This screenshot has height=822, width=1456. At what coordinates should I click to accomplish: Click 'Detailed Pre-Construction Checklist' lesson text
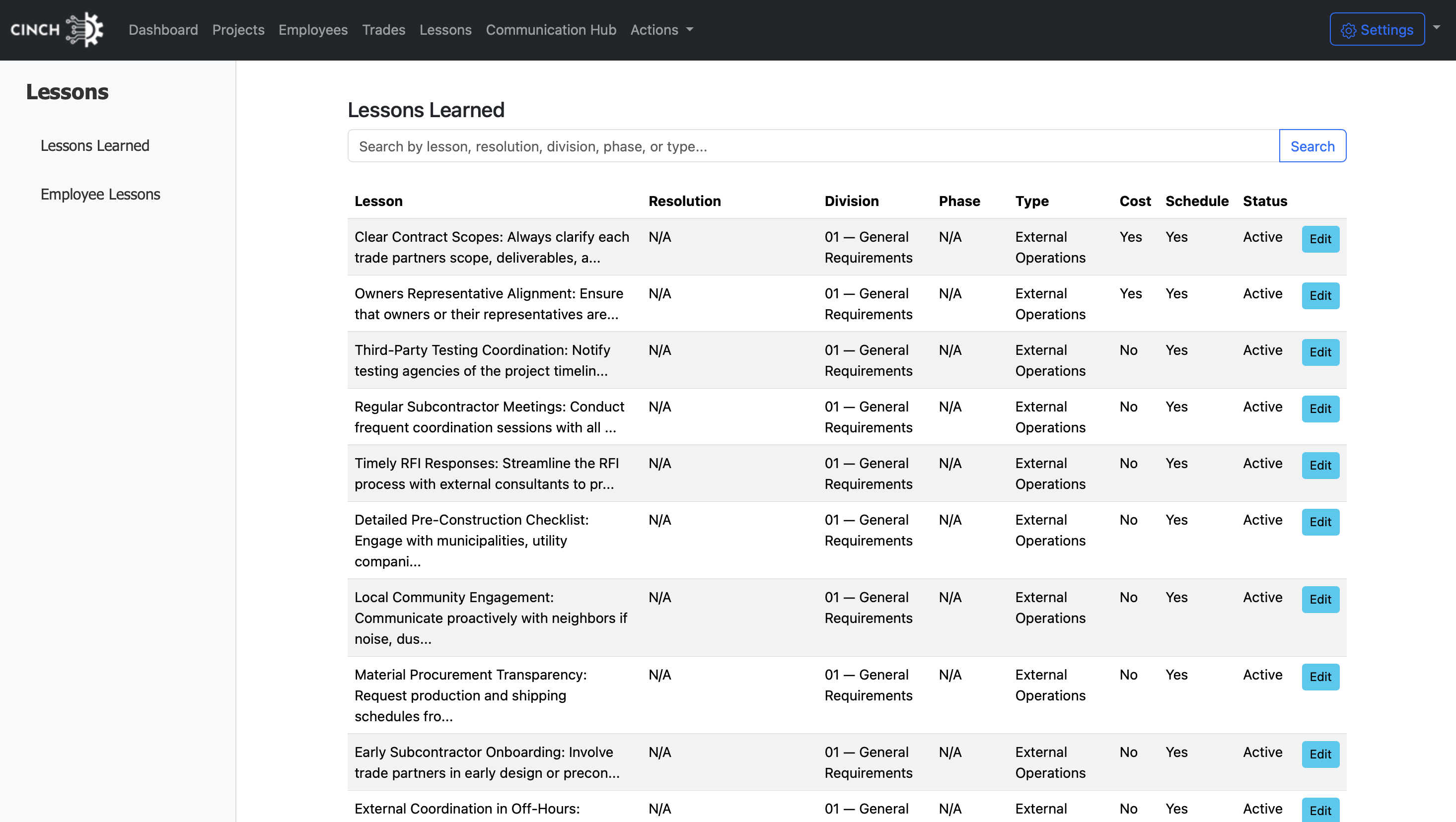471,540
